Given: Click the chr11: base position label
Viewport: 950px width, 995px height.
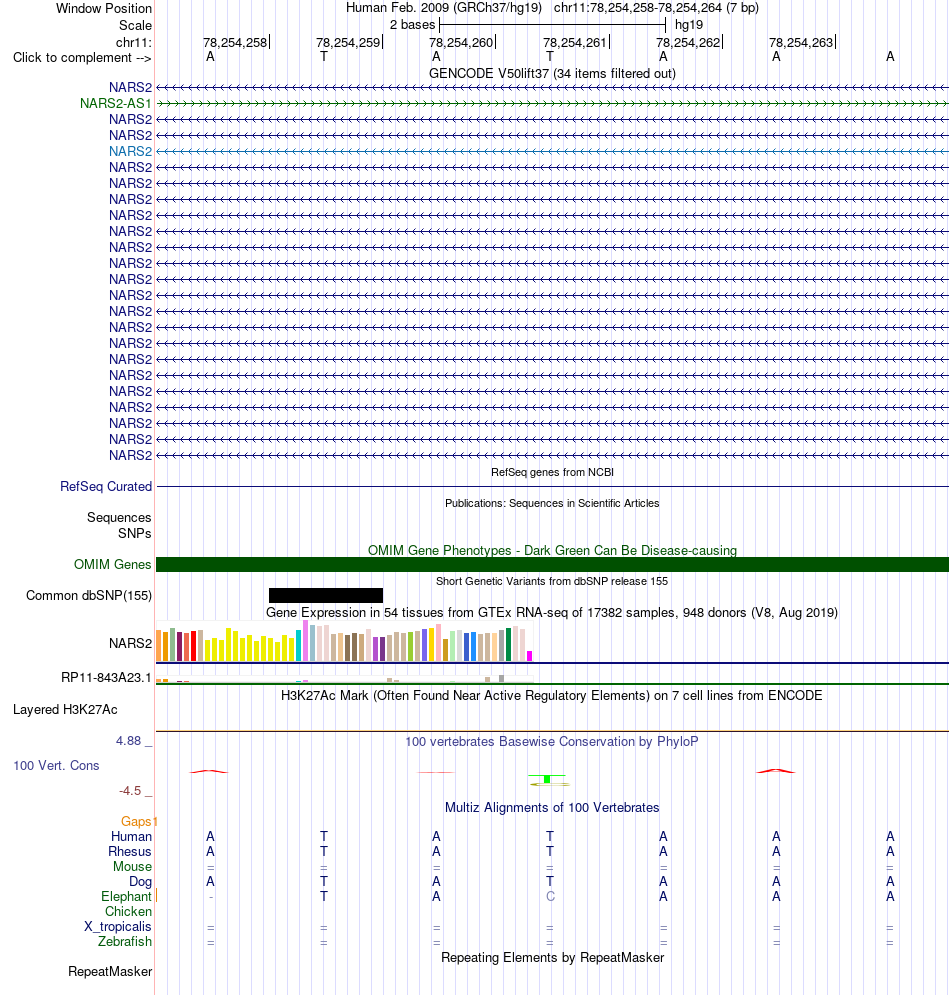Looking at the screenshot, I should pos(134,43).
